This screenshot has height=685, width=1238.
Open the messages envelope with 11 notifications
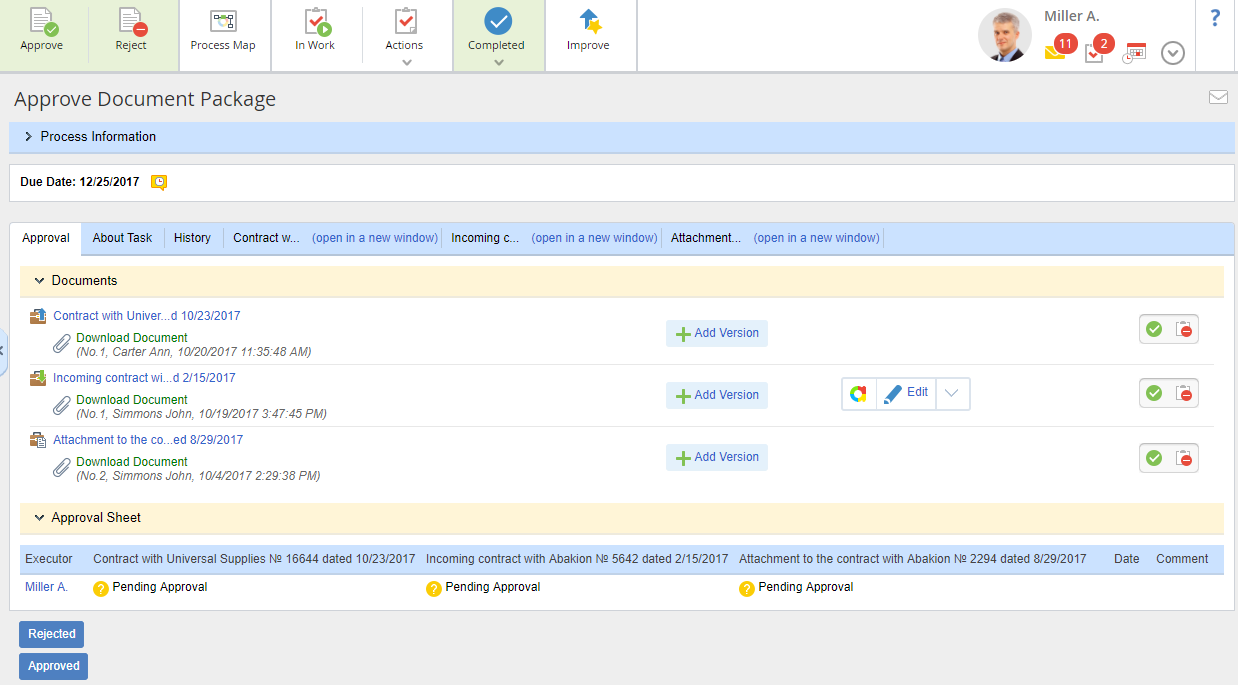pyautogui.click(x=1055, y=51)
